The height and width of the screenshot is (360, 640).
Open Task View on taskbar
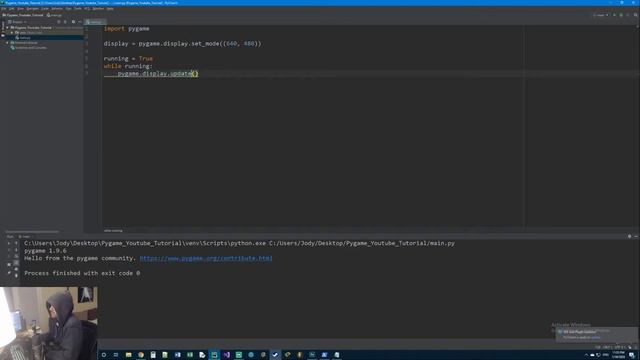(x=116, y=355)
